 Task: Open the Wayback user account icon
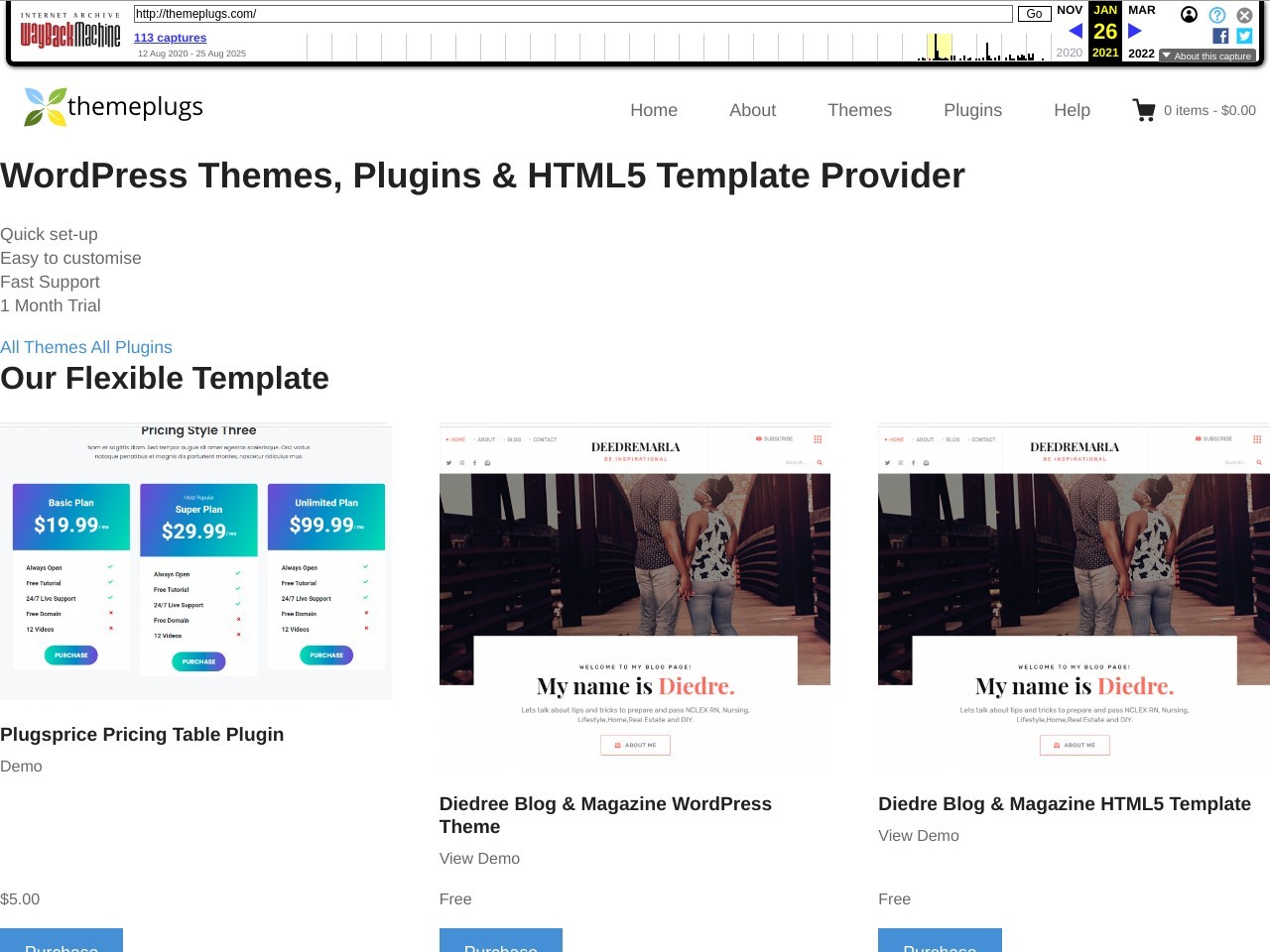[1189, 15]
